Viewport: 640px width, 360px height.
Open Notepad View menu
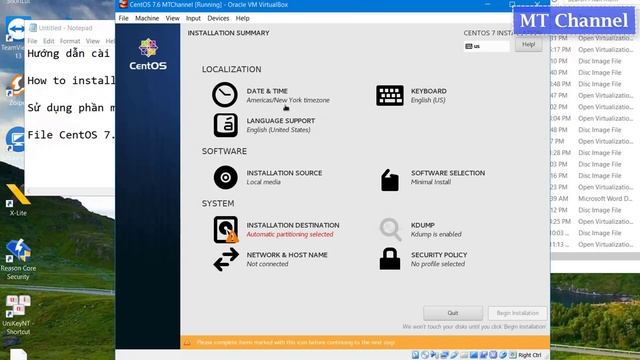(x=93, y=41)
